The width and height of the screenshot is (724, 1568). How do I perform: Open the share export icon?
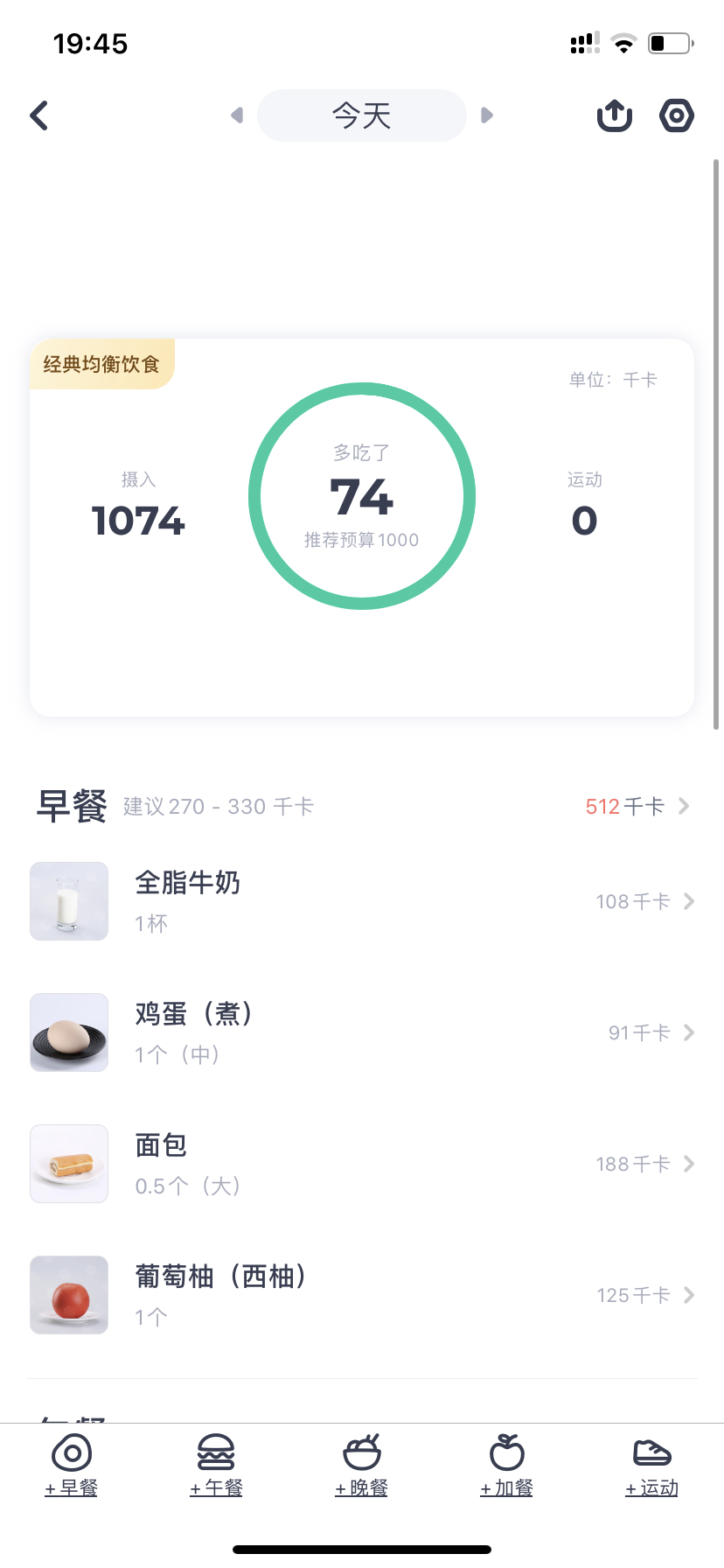point(615,115)
